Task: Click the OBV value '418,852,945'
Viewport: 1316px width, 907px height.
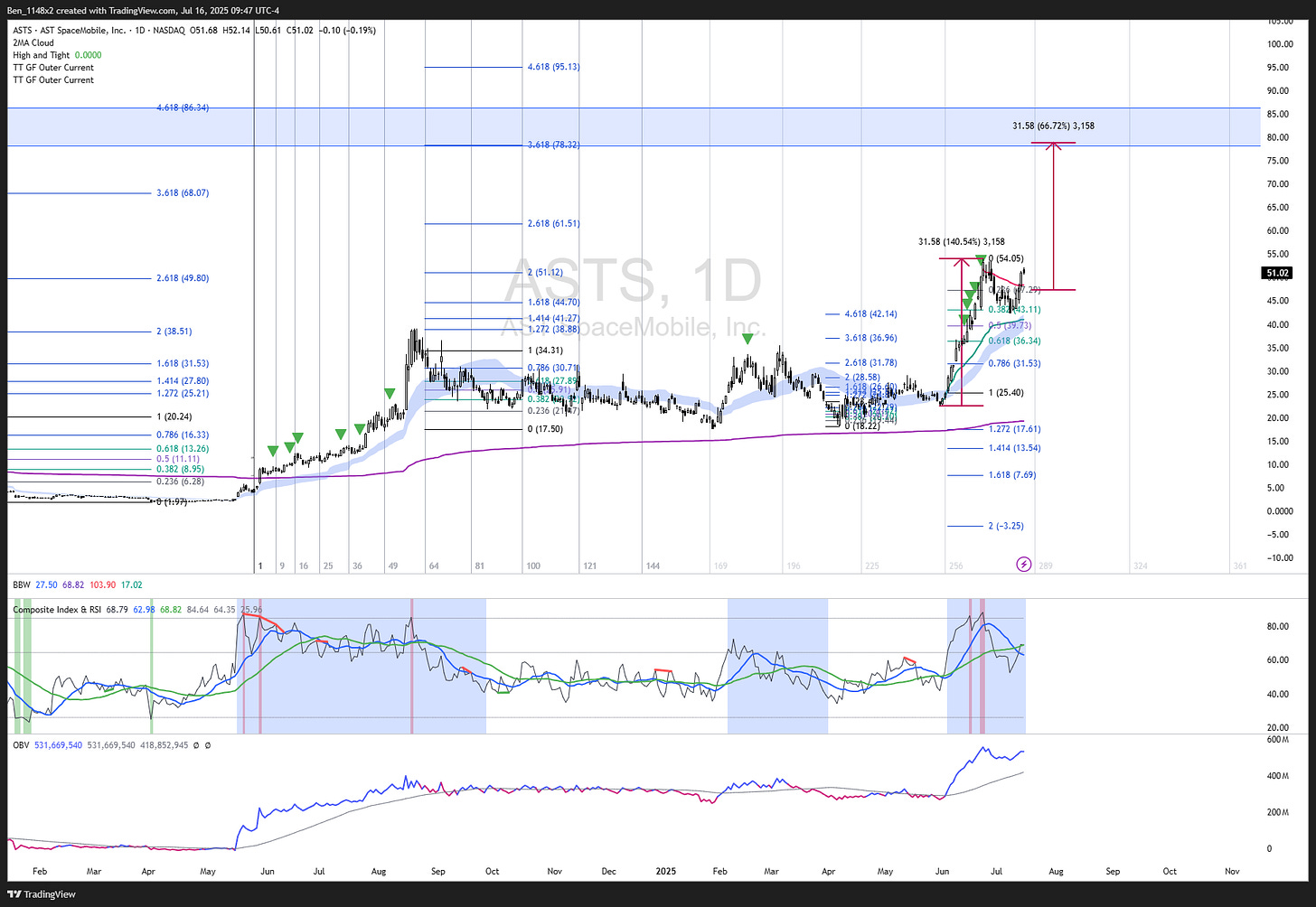Action: click(x=163, y=745)
